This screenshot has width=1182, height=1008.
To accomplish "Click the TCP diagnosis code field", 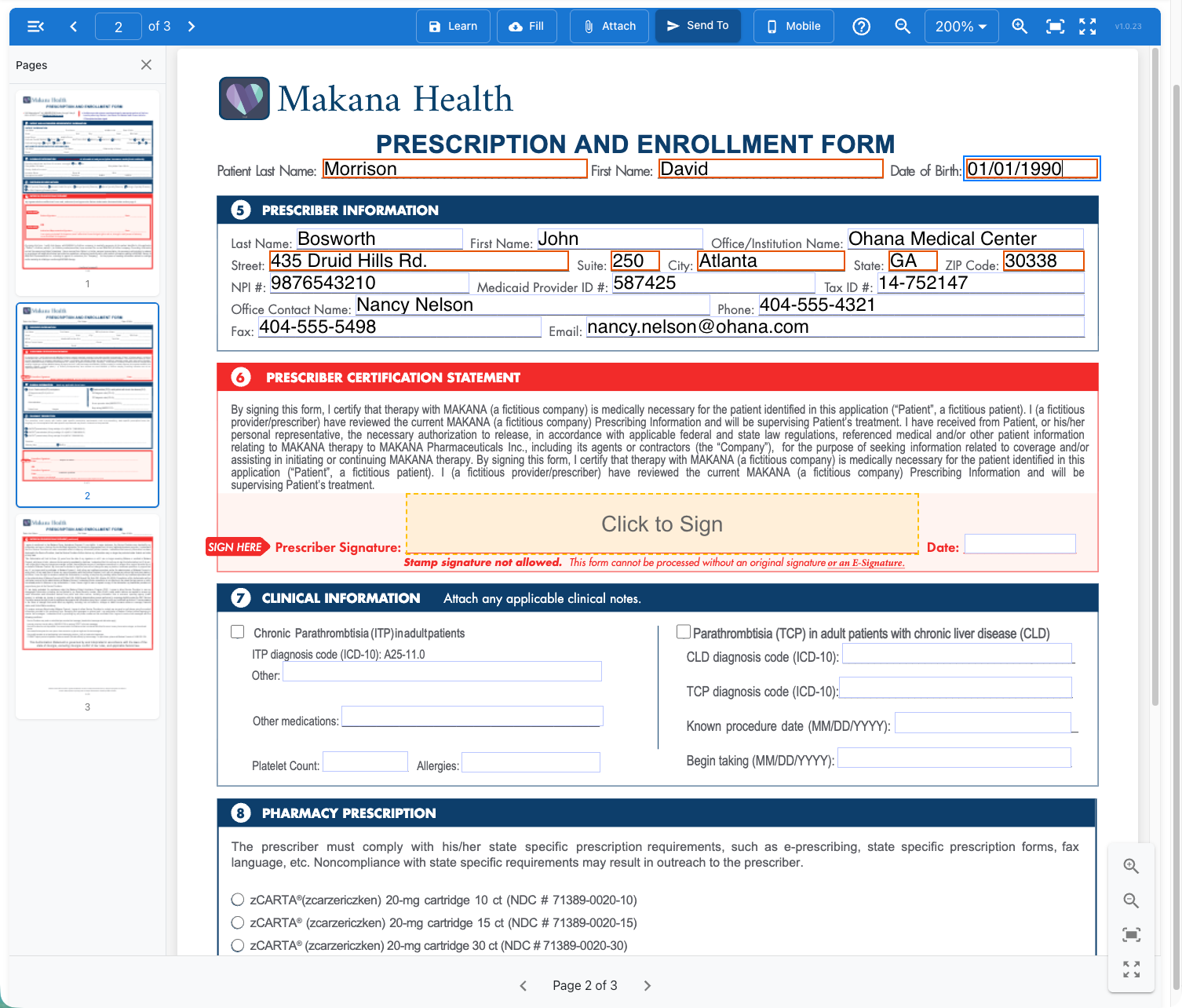I will pos(955,688).
